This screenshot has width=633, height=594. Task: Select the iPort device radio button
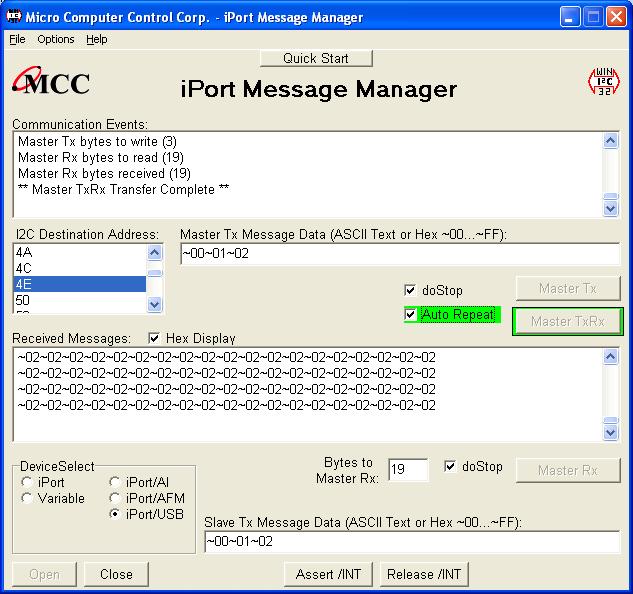pyautogui.click(x=27, y=482)
